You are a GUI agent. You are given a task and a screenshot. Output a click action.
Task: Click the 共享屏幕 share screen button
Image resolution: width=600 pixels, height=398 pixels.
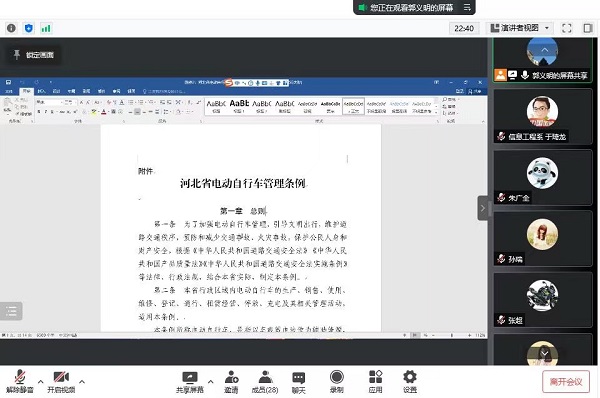pos(190,382)
